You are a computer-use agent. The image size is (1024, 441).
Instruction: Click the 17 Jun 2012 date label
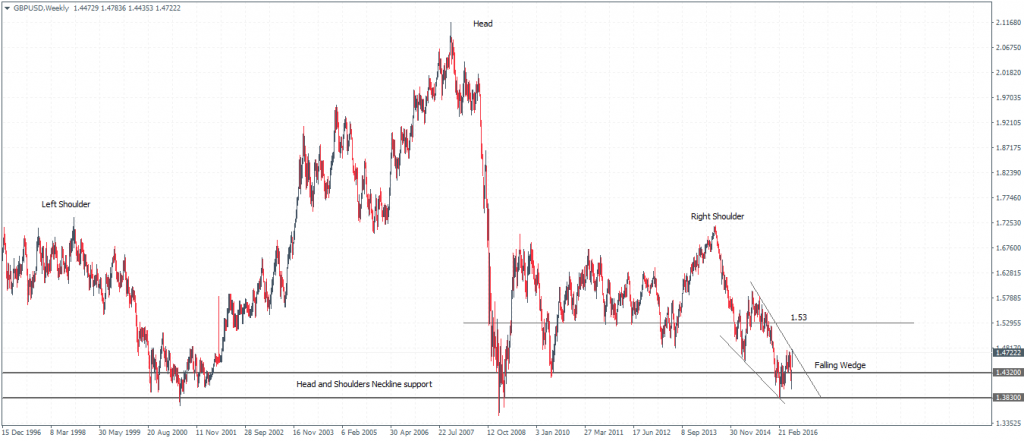[x=651, y=433]
